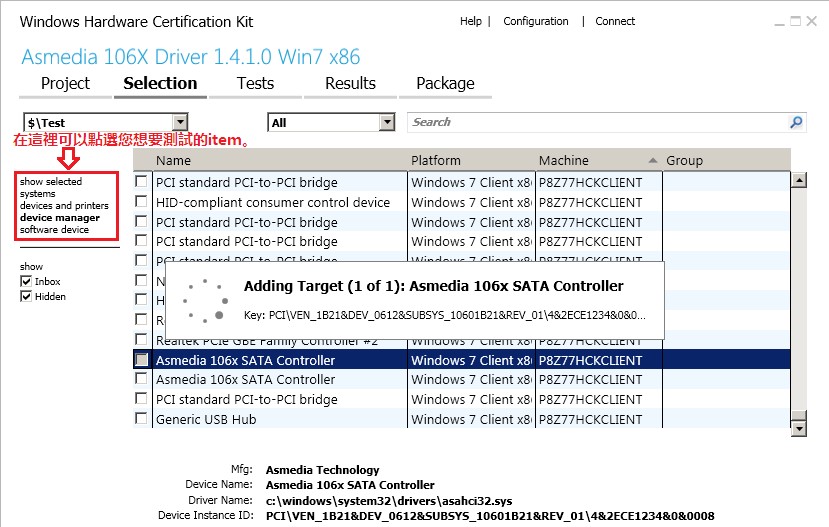The width and height of the screenshot is (829, 527).
Task: Click the driver path asahci32.sys text
Action: [389, 500]
